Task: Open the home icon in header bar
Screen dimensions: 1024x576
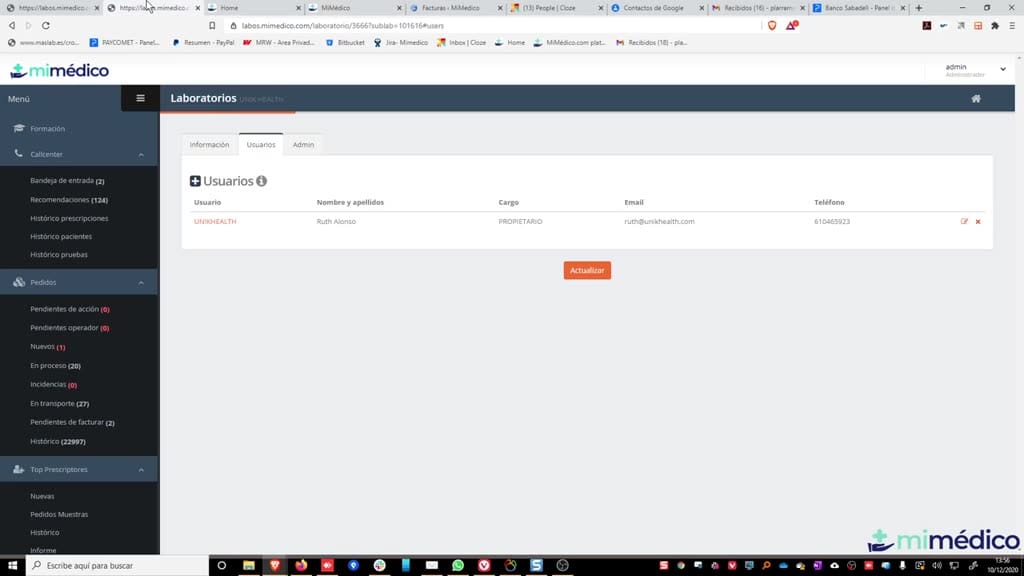Action: tap(976, 99)
